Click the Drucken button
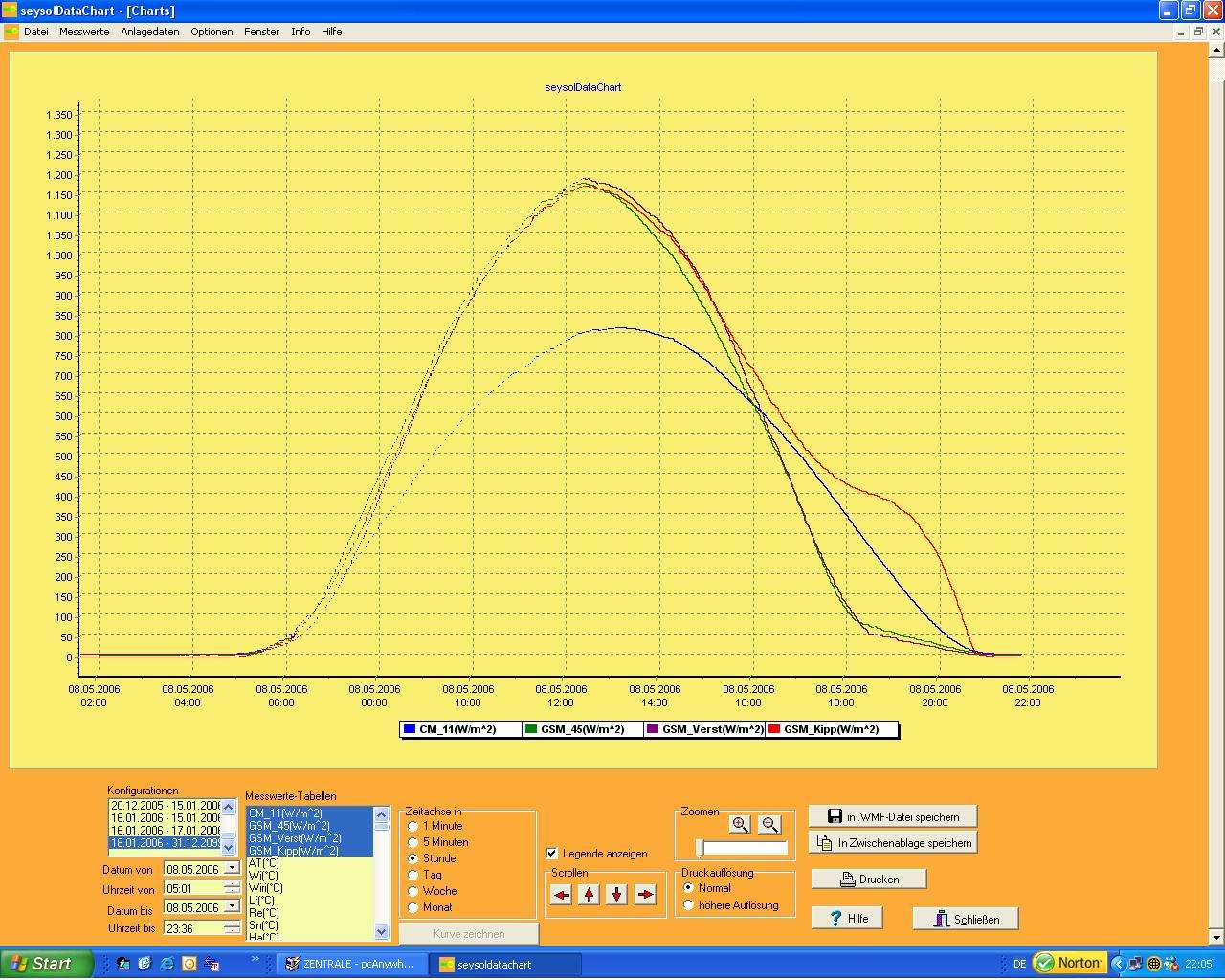Viewport: 1225px width, 980px height. point(868,879)
